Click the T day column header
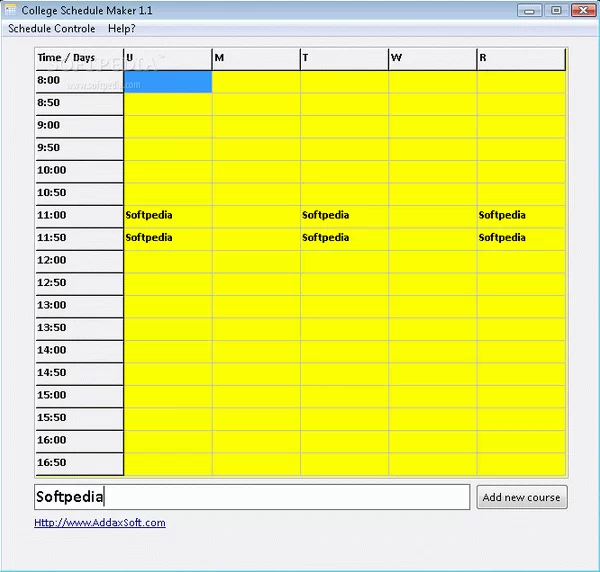600x572 pixels. coord(344,59)
